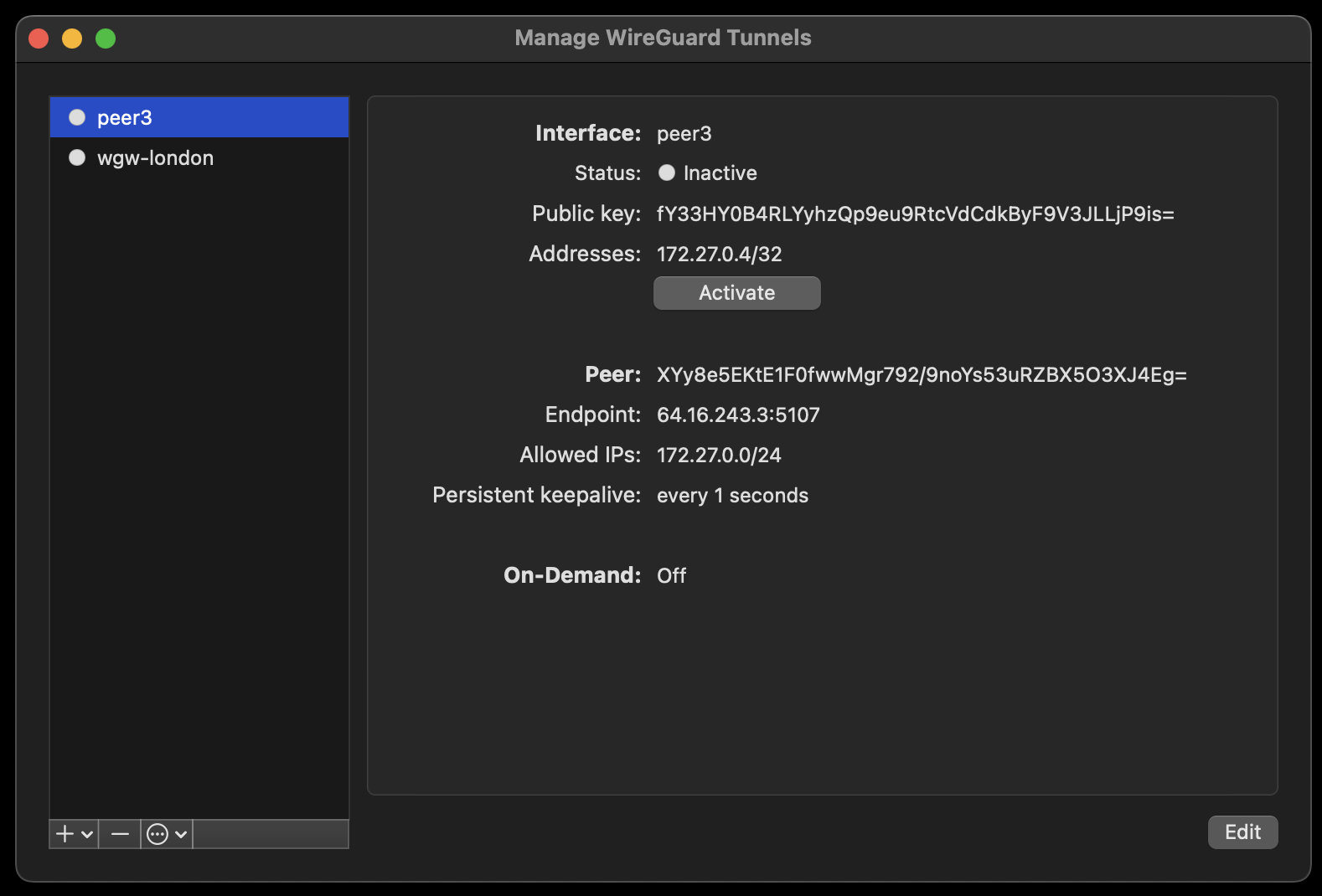Expand the chevron next to the plus icon
This screenshot has width=1322, height=896.
(x=87, y=834)
